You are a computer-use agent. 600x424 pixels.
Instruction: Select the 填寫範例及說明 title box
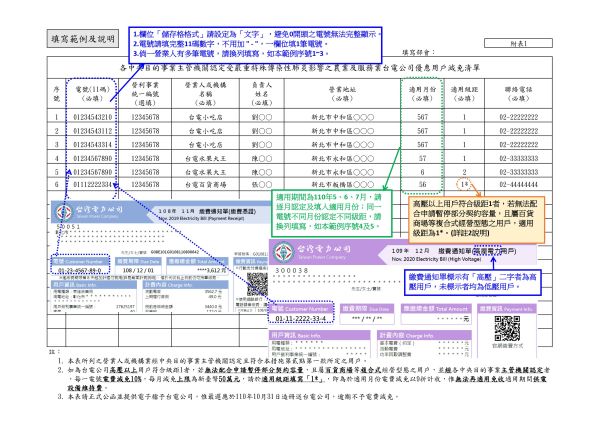point(83,39)
